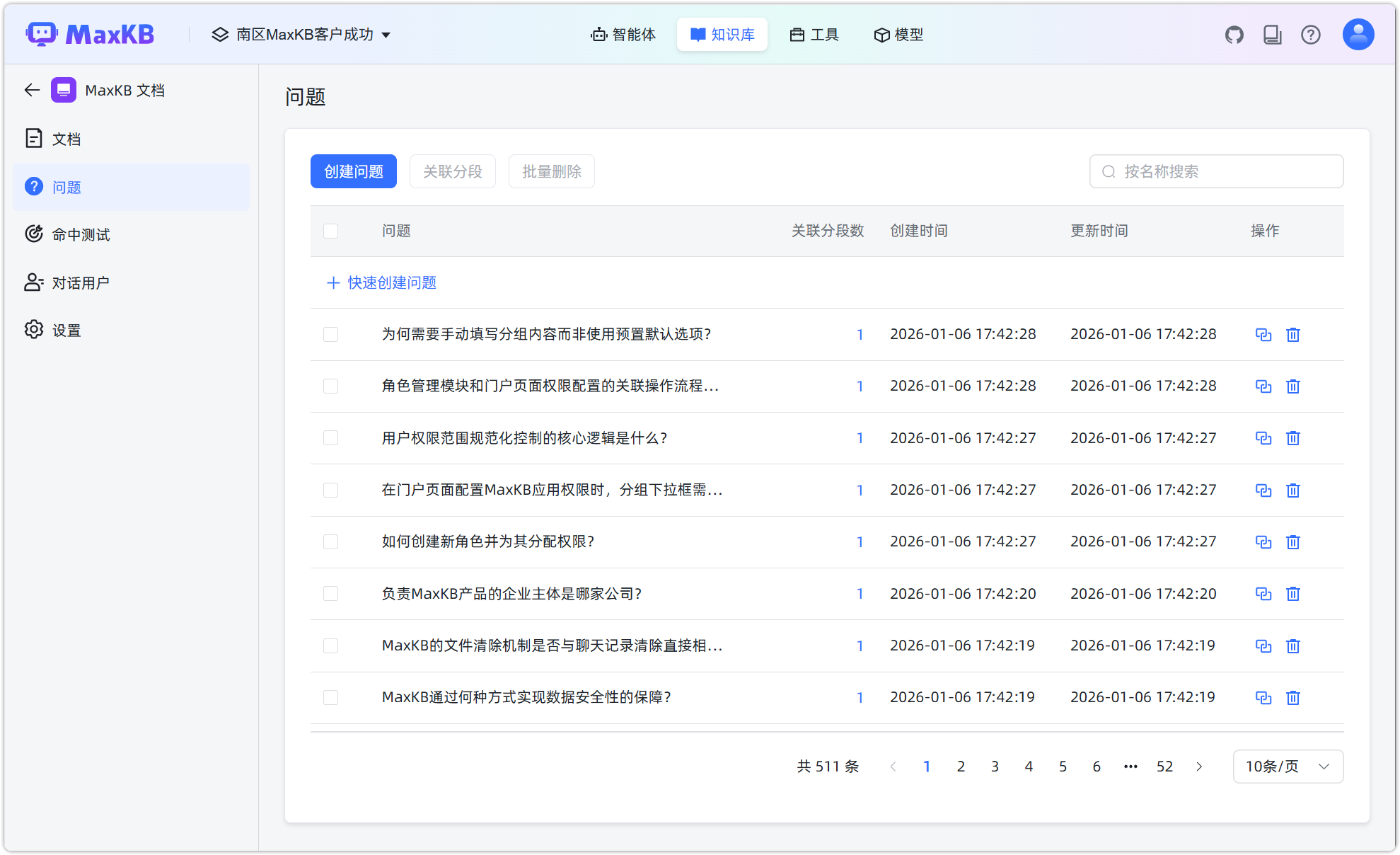The image size is (1400, 855).
Task: Open the 对话用户 sidebar section
Action: click(x=80, y=282)
